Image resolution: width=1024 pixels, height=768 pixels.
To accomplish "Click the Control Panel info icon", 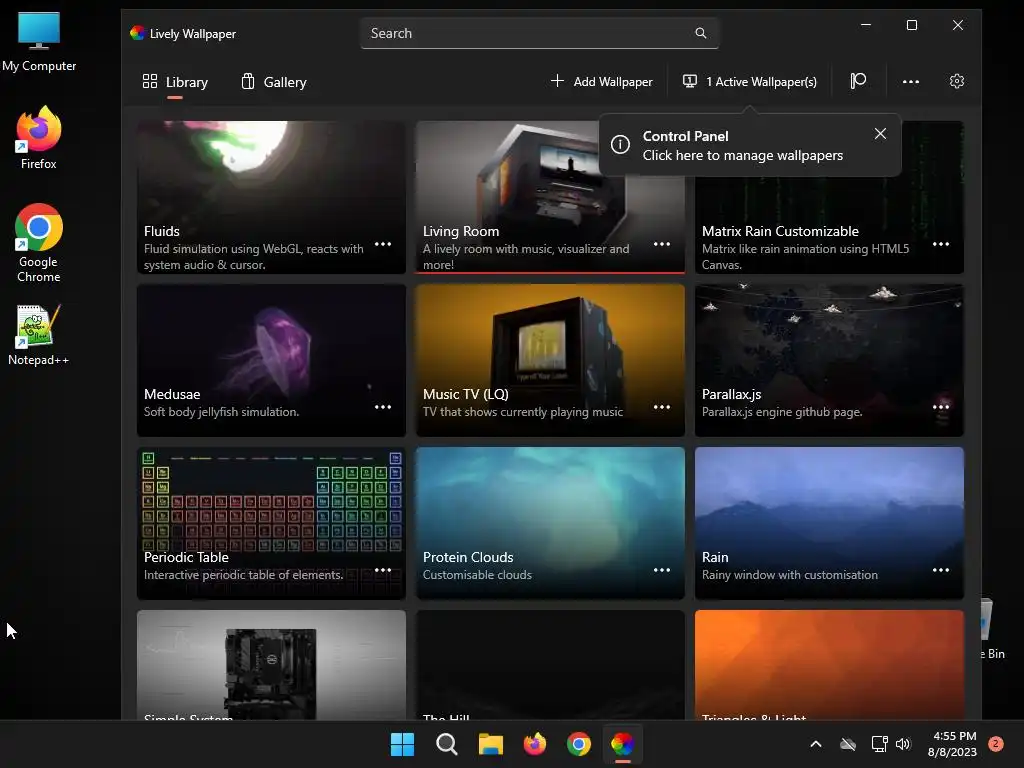I will pos(620,145).
